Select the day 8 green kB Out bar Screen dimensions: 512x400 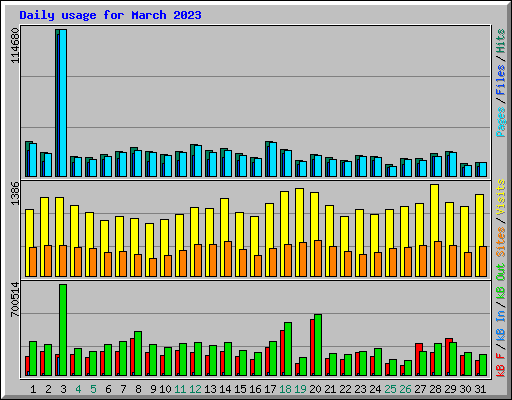tap(138, 353)
